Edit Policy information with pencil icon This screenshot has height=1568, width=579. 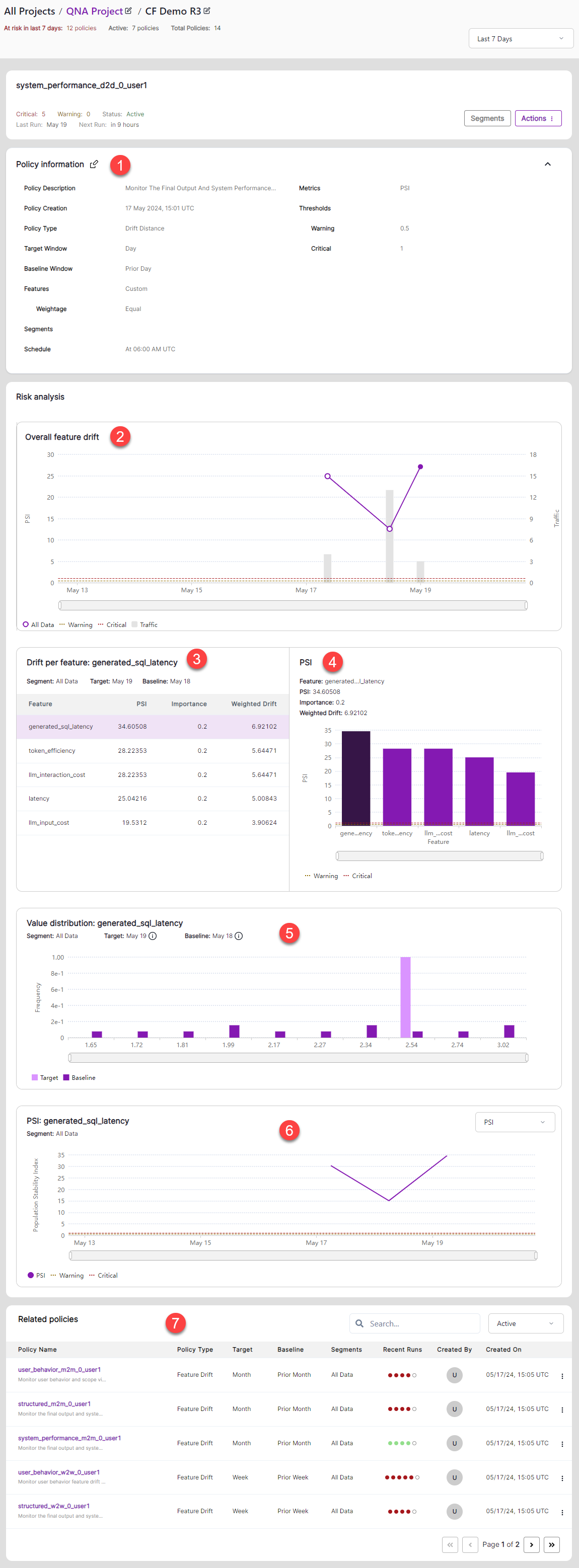(x=94, y=165)
